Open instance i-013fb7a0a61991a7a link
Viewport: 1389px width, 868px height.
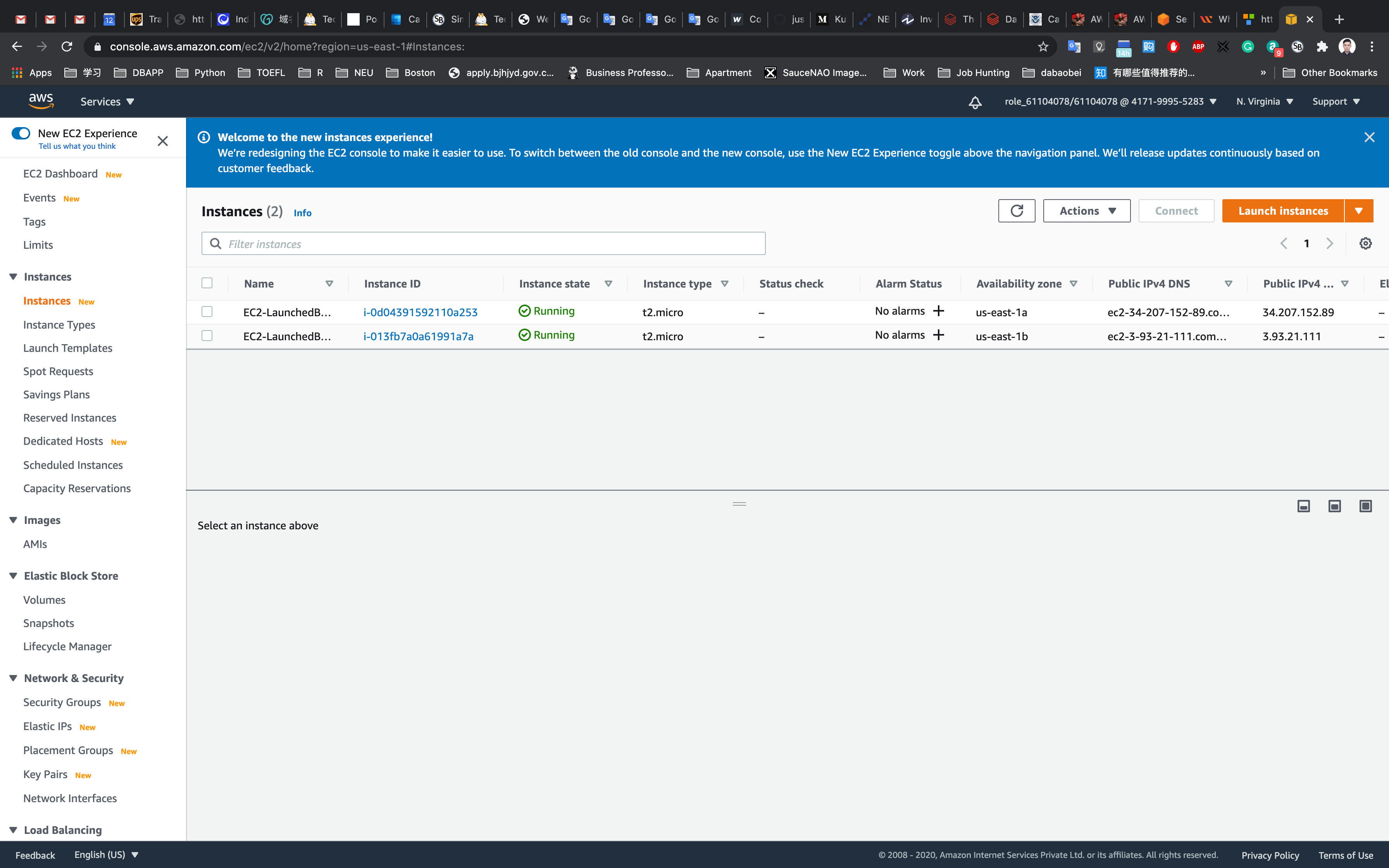coord(419,336)
